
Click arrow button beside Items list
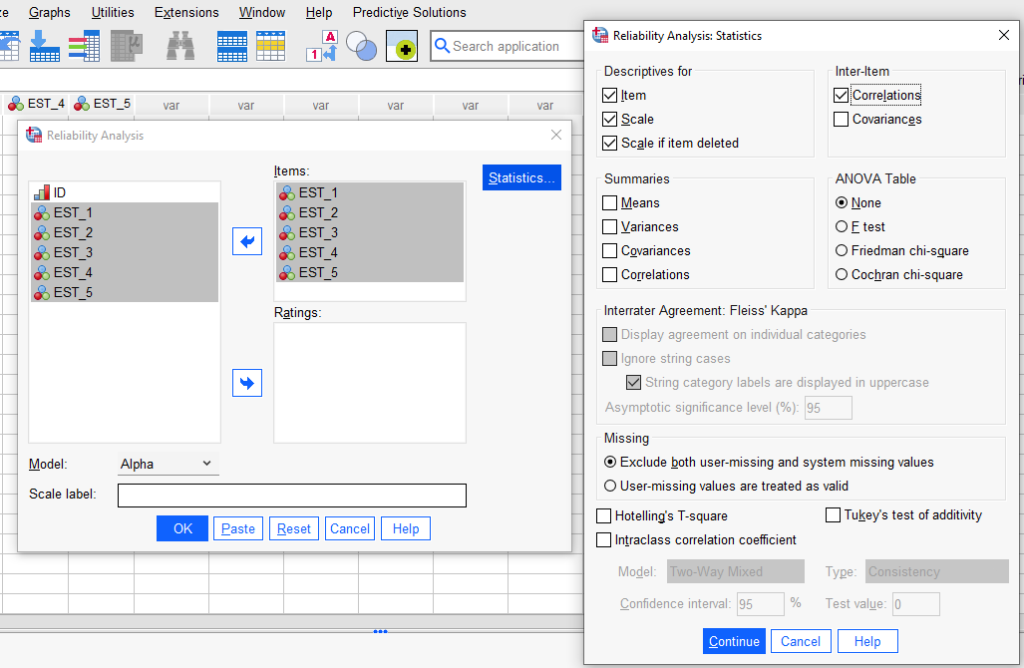click(247, 241)
